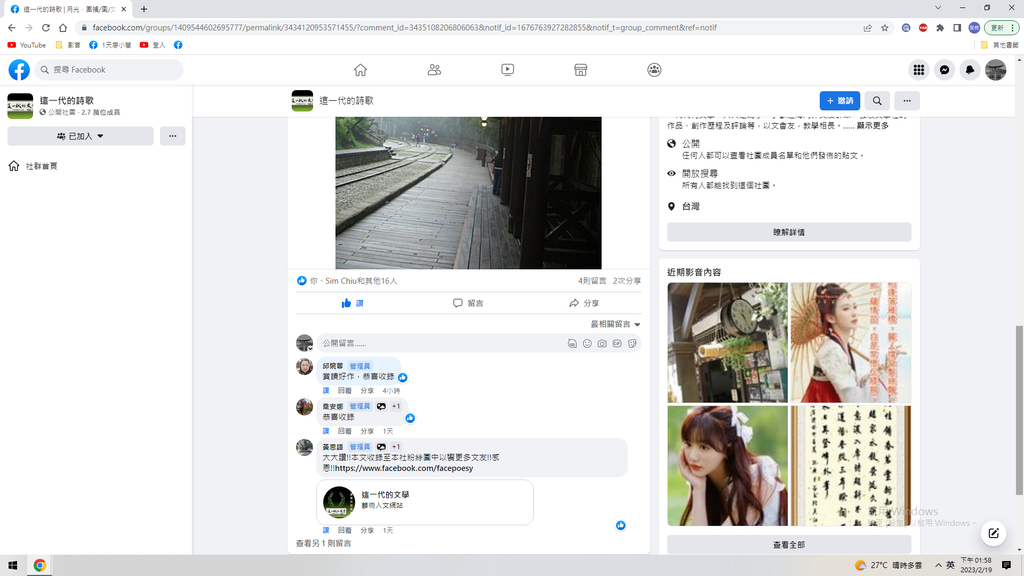Toggle Like (讚) on the post

pos(352,303)
